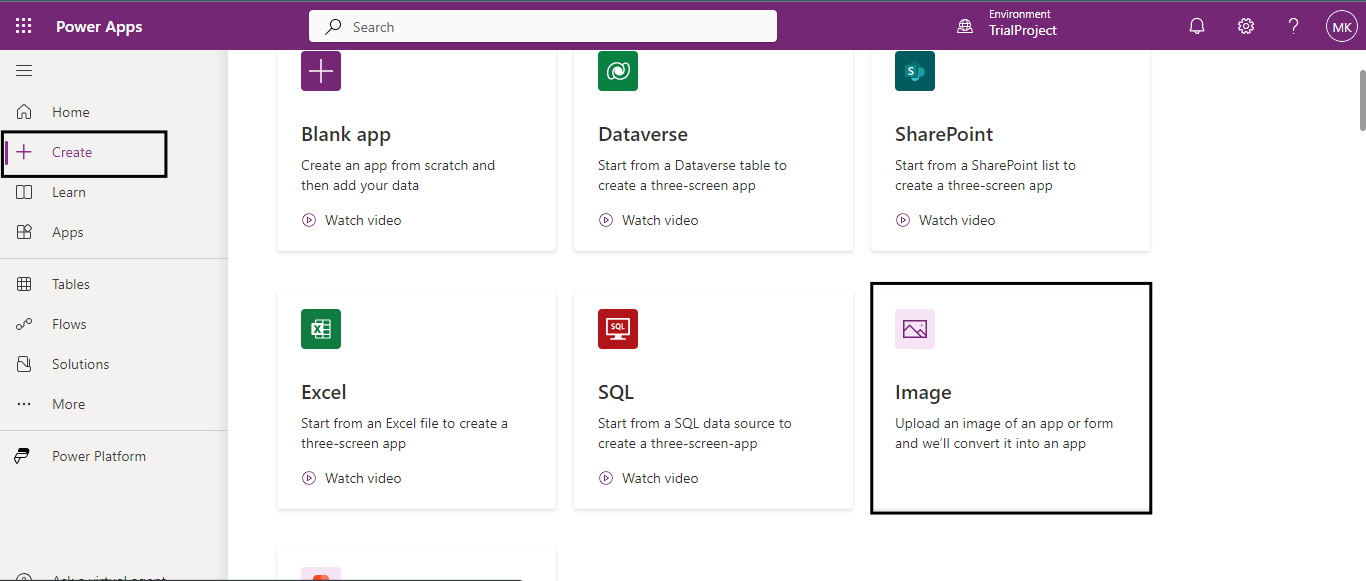The image size is (1366, 581).
Task: Click the Blank app plus icon
Action: (321, 71)
